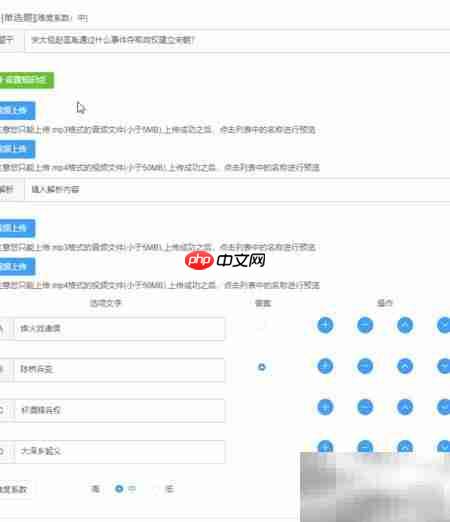Click the plus icon in option A row
450x522 pixels.
[x=325, y=325]
